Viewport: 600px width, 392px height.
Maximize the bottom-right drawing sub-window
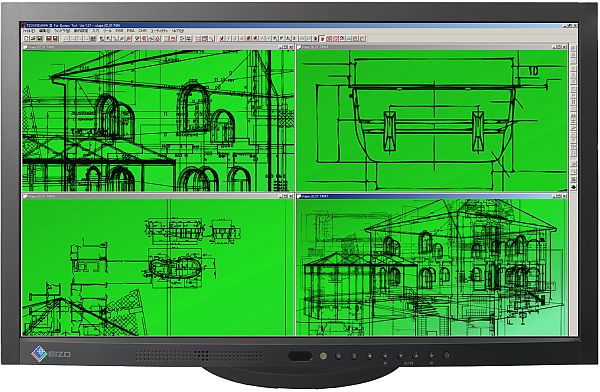click(x=559, y=196)
